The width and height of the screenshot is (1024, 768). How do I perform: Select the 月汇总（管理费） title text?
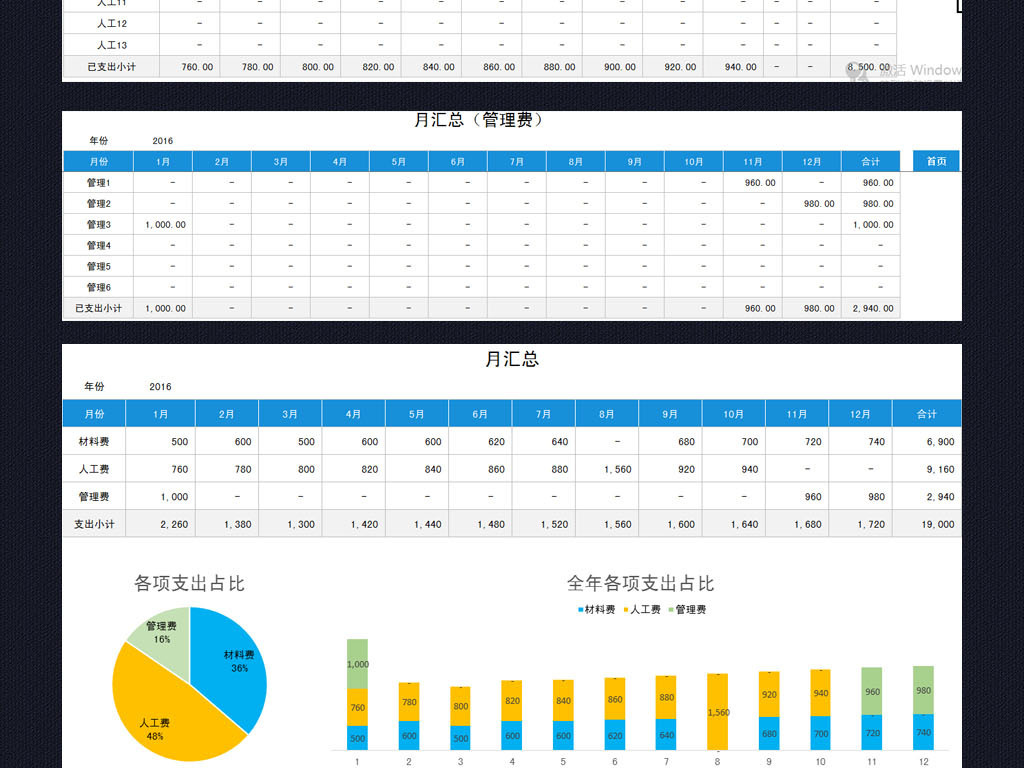[481, 120]
